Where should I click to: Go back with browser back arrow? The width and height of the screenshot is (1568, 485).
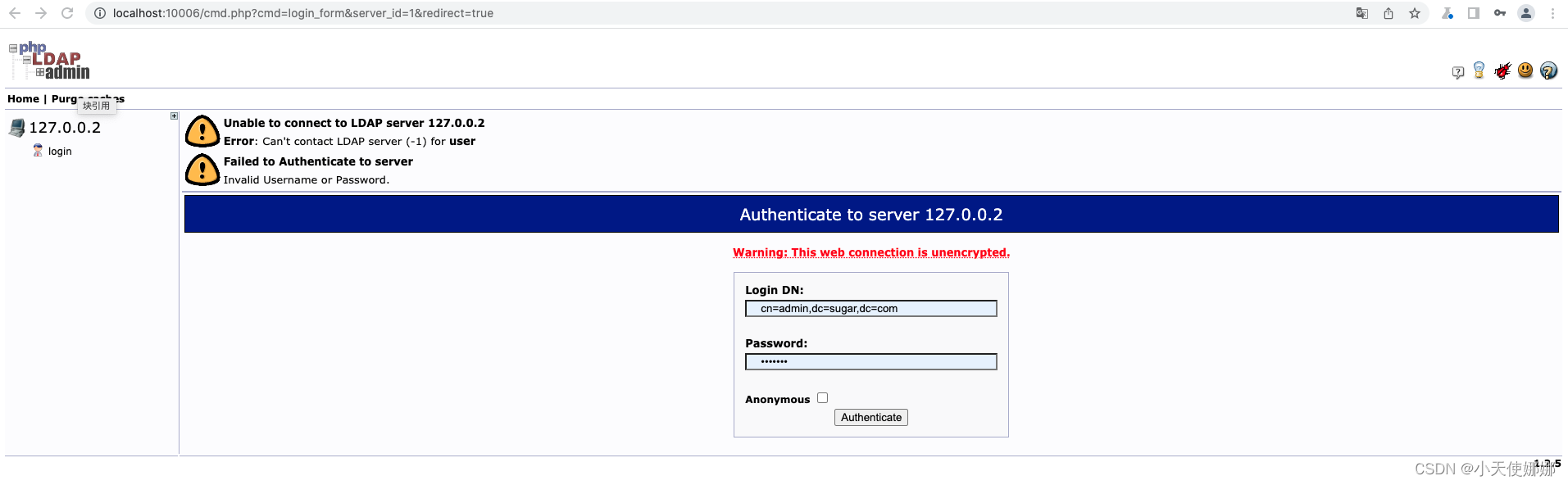tap(15, 13)
